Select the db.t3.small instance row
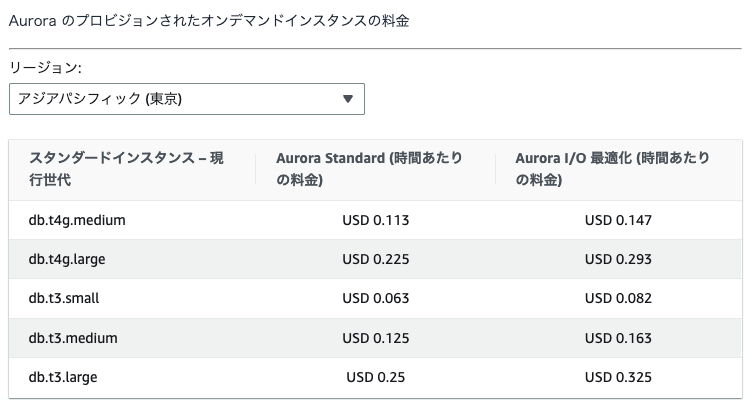The height and width of the screenshot is (409, 752). coord(64,298)
